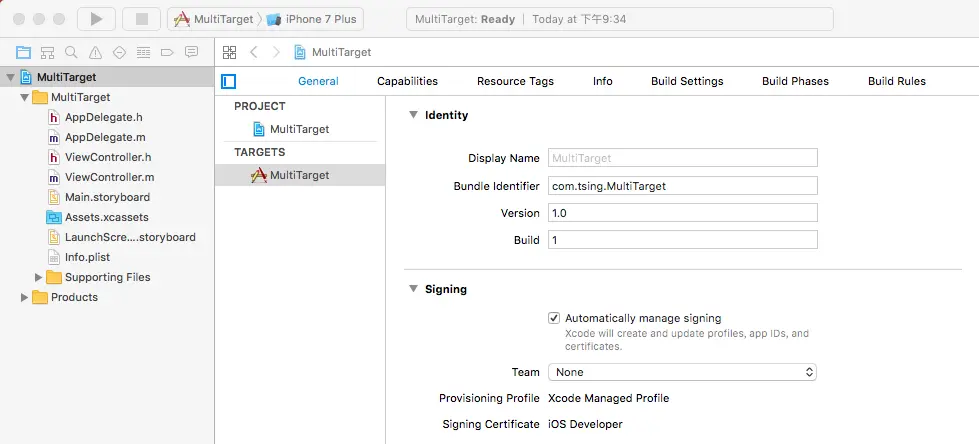This screenshot has height=444, width=979.
Task: Click the Version field
Action: point(683,213)
